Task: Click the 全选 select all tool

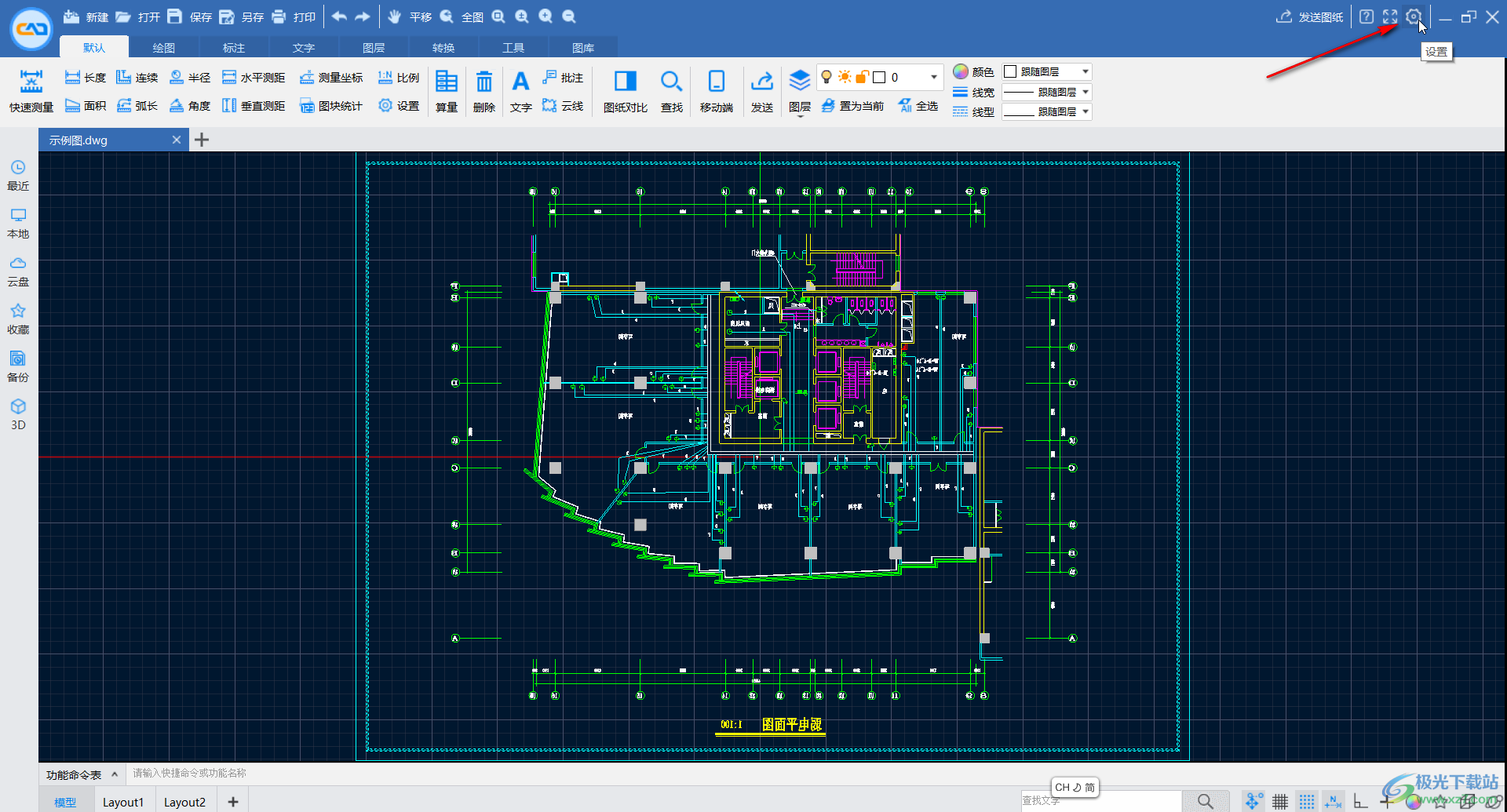Action: pyautogui.click(x=918, y=105)
